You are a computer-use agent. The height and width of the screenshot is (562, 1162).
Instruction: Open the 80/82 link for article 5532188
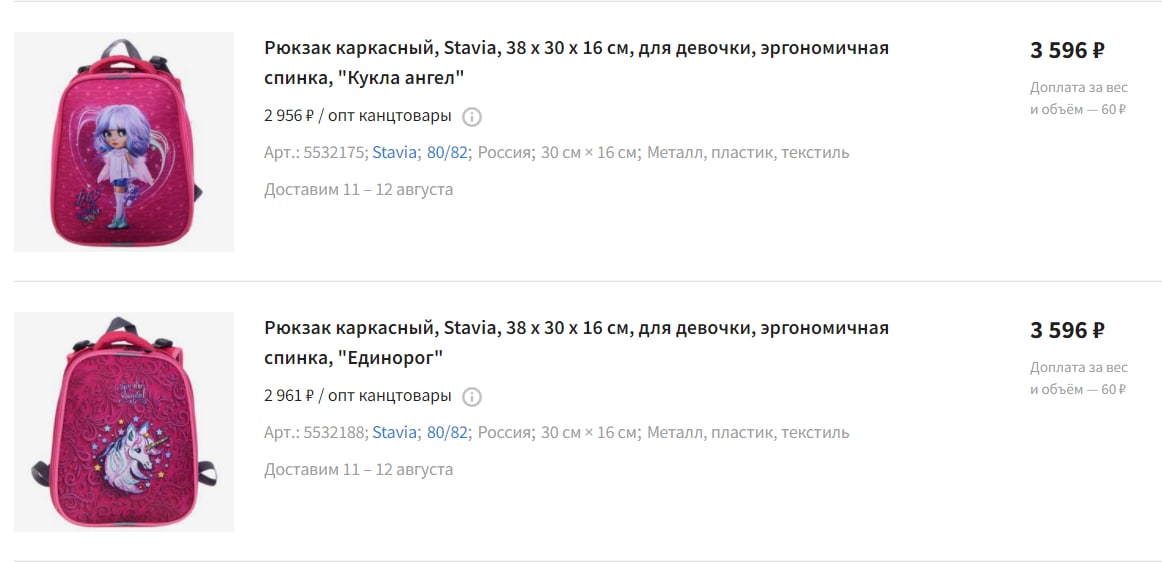click(x=448, y=432)
